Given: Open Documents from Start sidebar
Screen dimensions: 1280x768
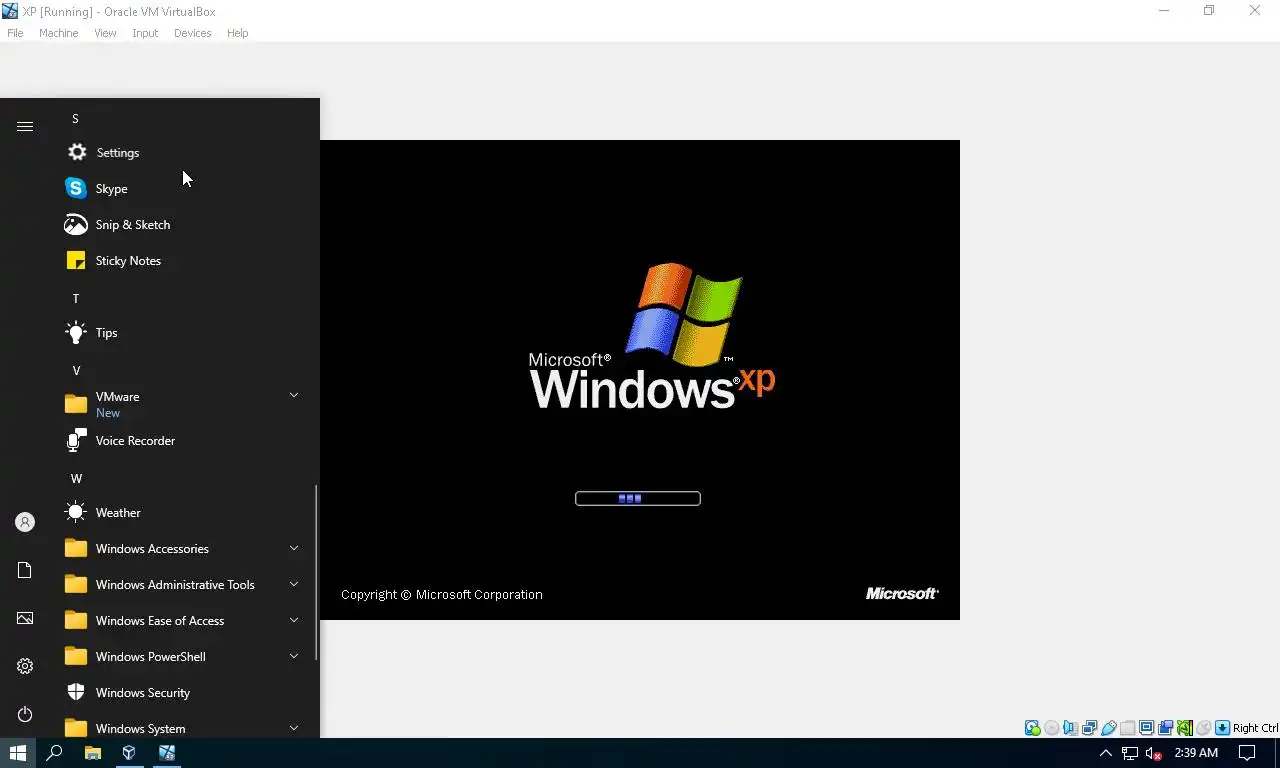Looking at the screenshot, I should (x=25, y=570).
